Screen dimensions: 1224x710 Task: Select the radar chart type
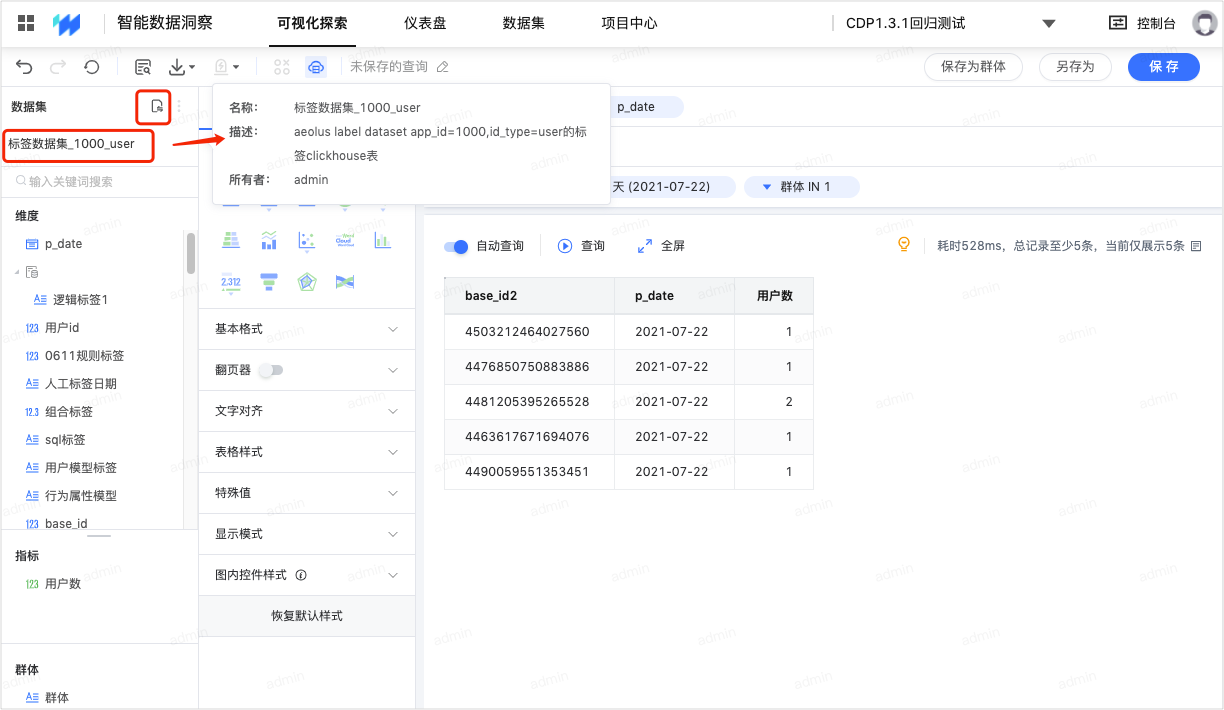coord(307,282)
